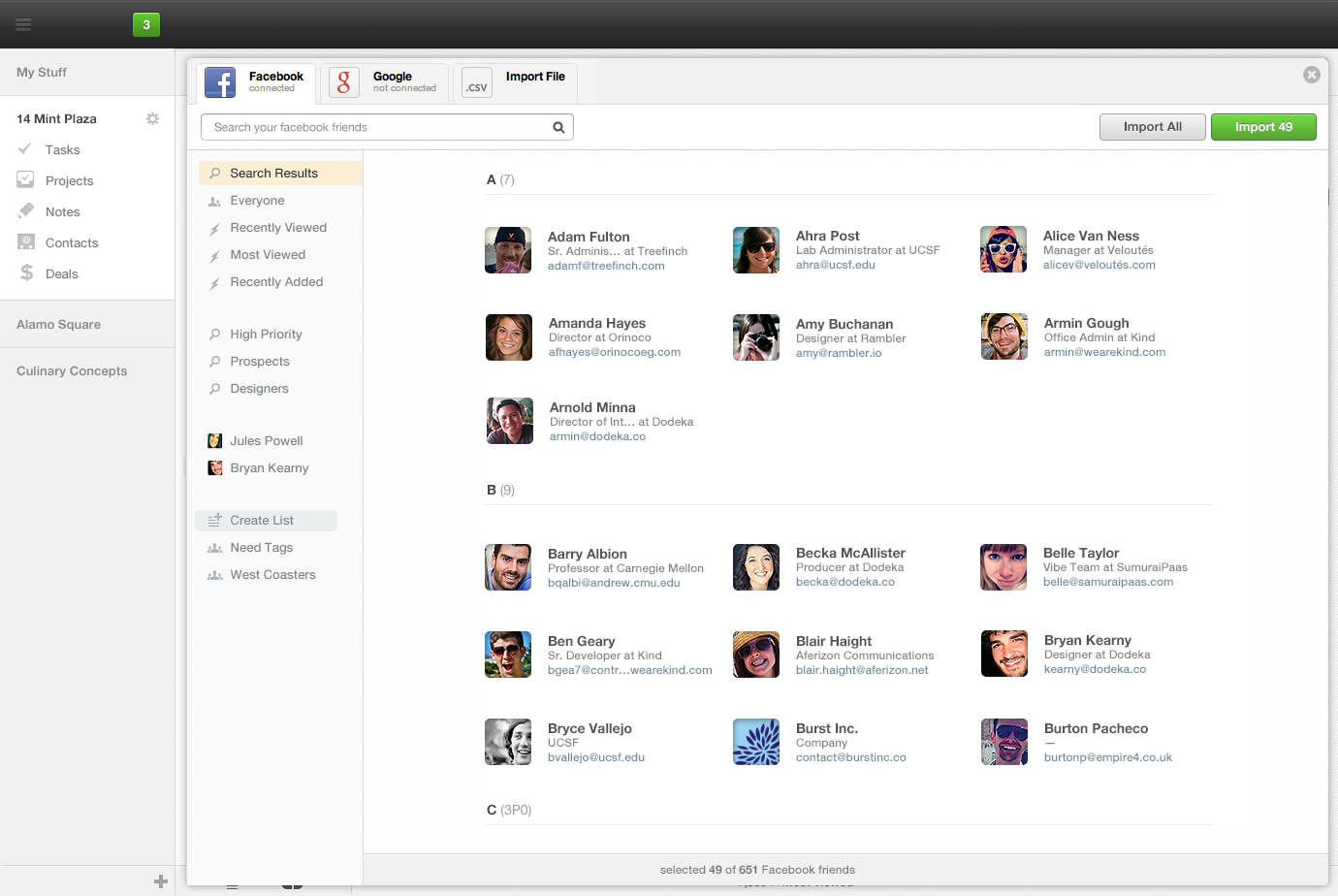
Task: Click the adamf@treefinch.com email link
Action: click(x=606, y=266)
